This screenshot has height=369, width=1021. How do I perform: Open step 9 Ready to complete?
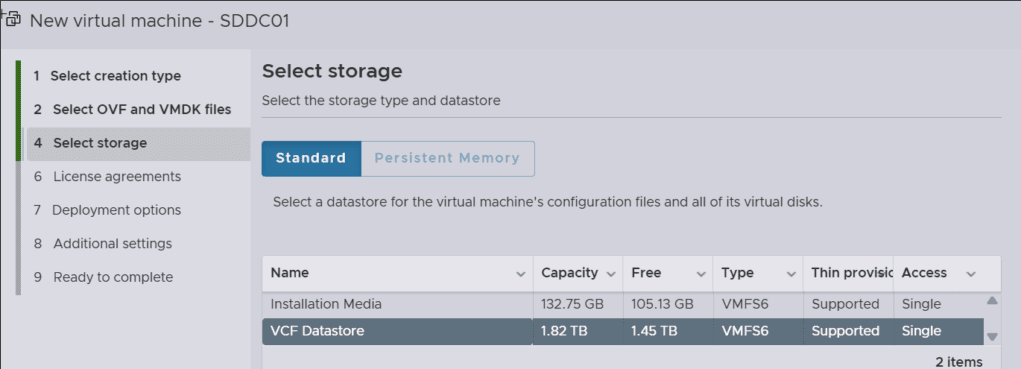(104, 277)
